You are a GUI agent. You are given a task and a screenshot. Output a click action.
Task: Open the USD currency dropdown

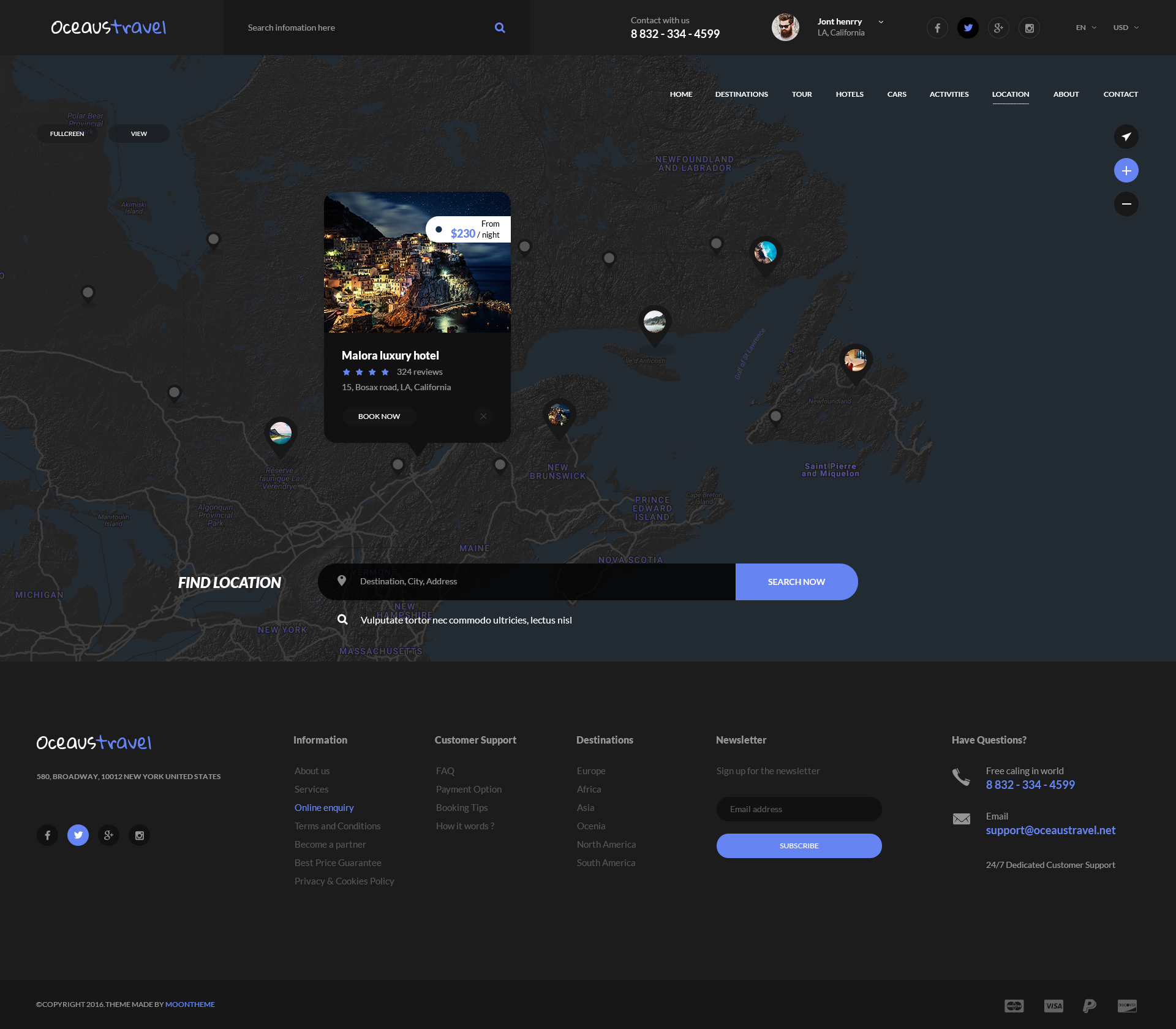pos(1126,28)
